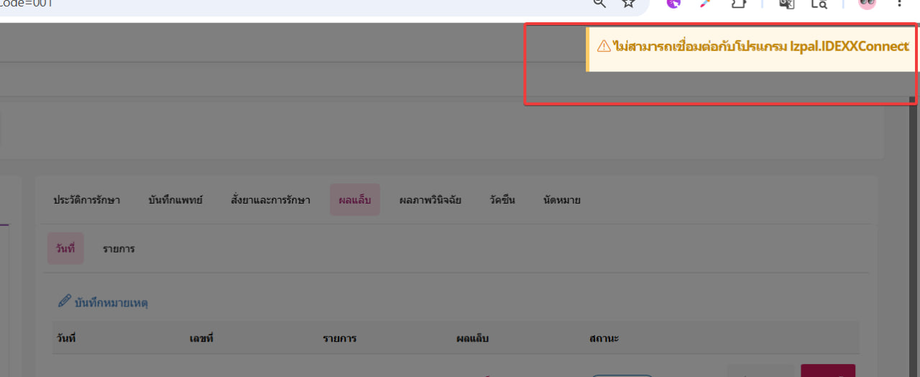Open the color picker eyedropper extension
The height and width of the screenshot is (377, 920).
click(x=706, y=4)
